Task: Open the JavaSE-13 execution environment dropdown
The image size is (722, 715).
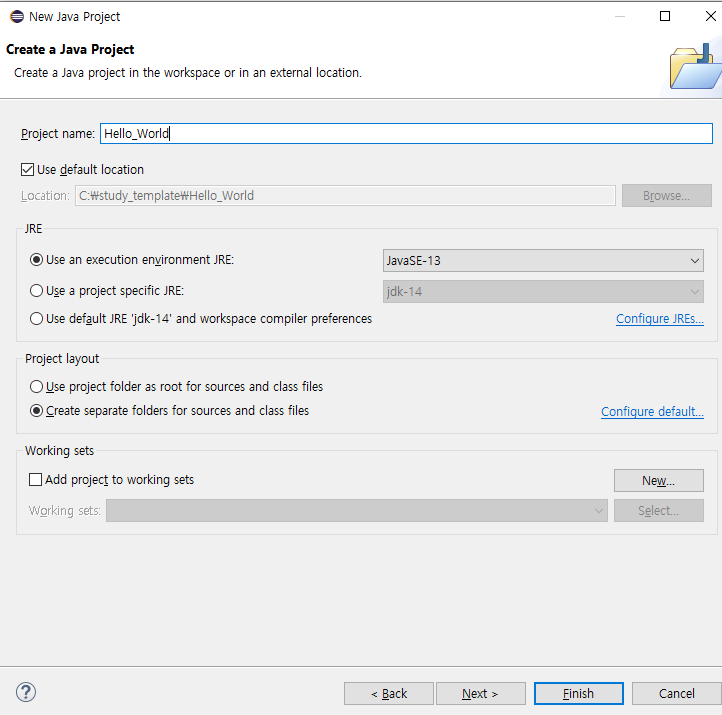Action: [x=543, y=261]
